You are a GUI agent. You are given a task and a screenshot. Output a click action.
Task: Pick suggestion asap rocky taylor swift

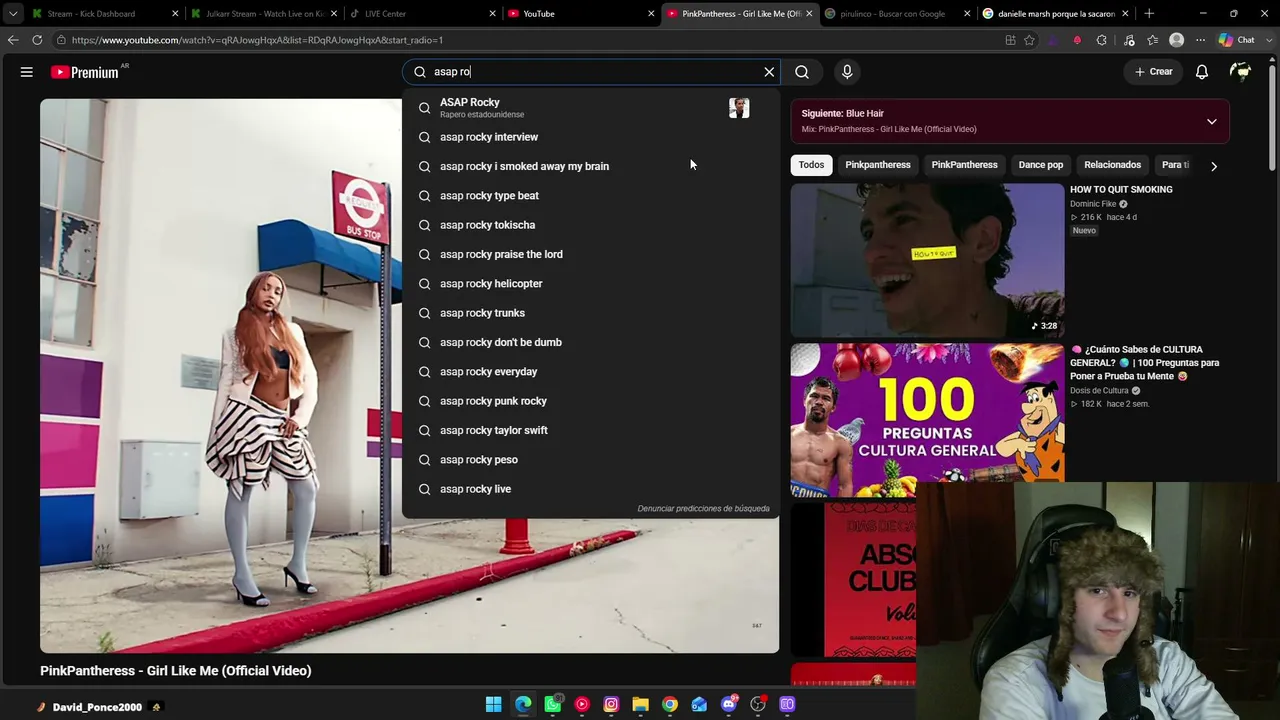(590, 430)
